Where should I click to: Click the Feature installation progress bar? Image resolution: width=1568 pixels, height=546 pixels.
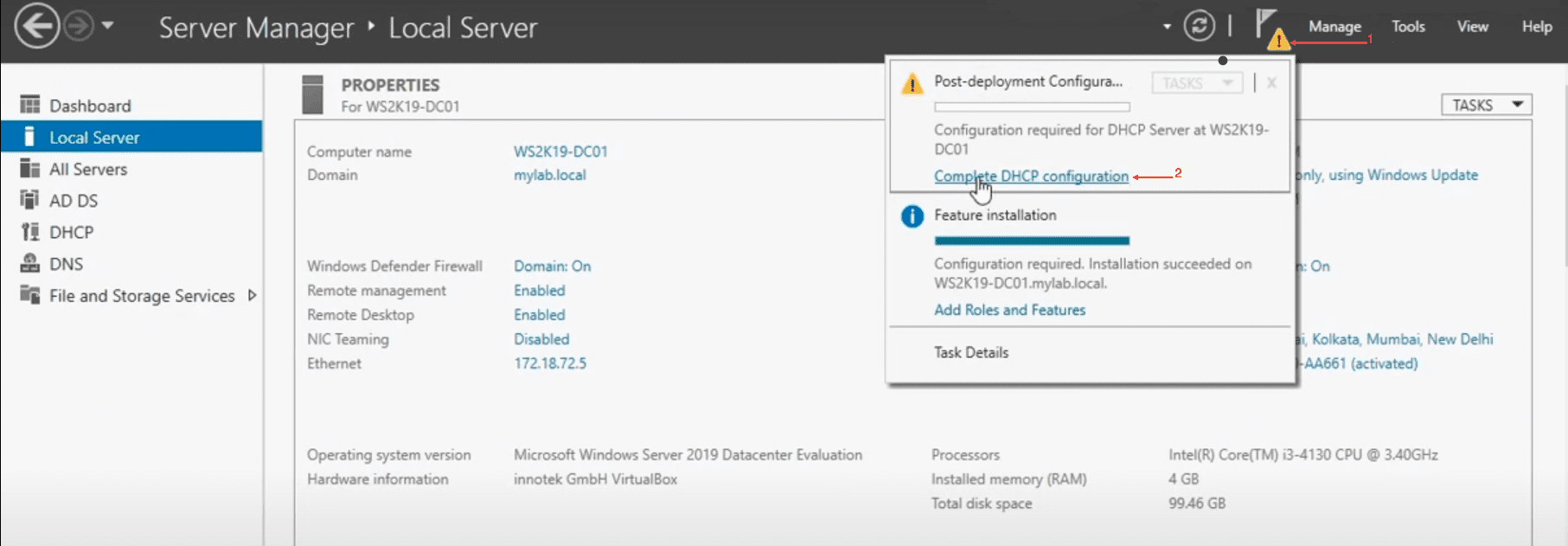1032,241
